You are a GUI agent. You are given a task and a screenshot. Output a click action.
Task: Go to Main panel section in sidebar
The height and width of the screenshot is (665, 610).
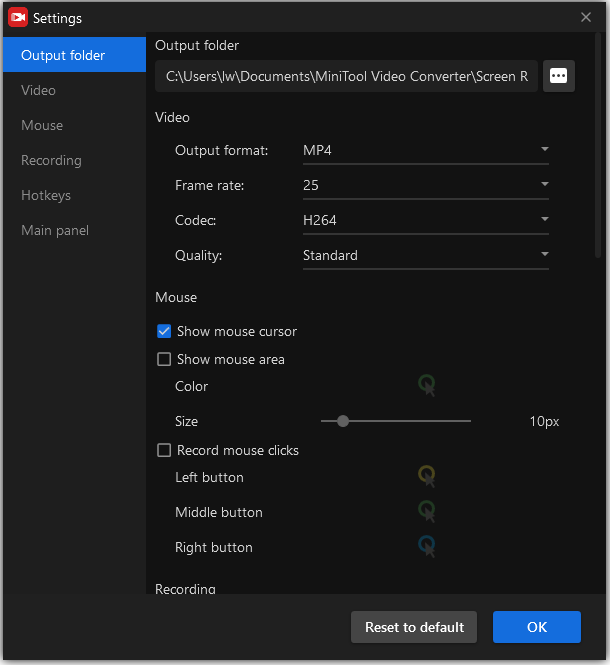point(75,230)
